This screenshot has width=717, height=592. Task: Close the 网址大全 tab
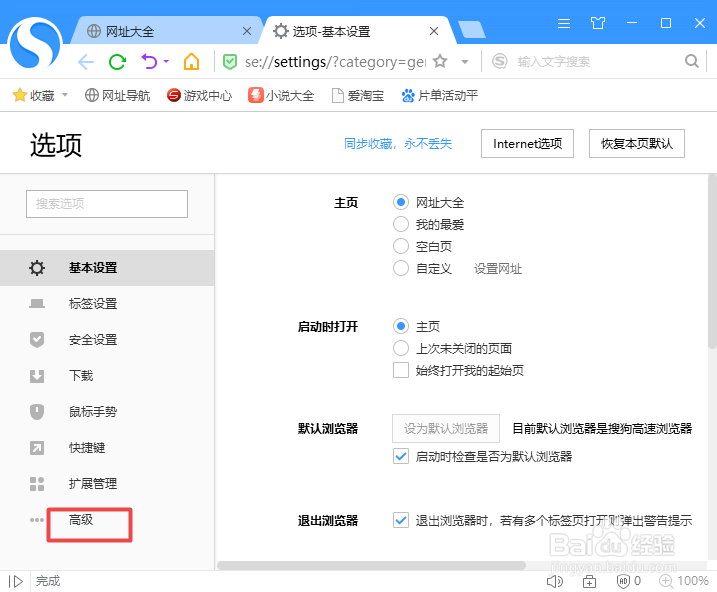pos(247,31)
